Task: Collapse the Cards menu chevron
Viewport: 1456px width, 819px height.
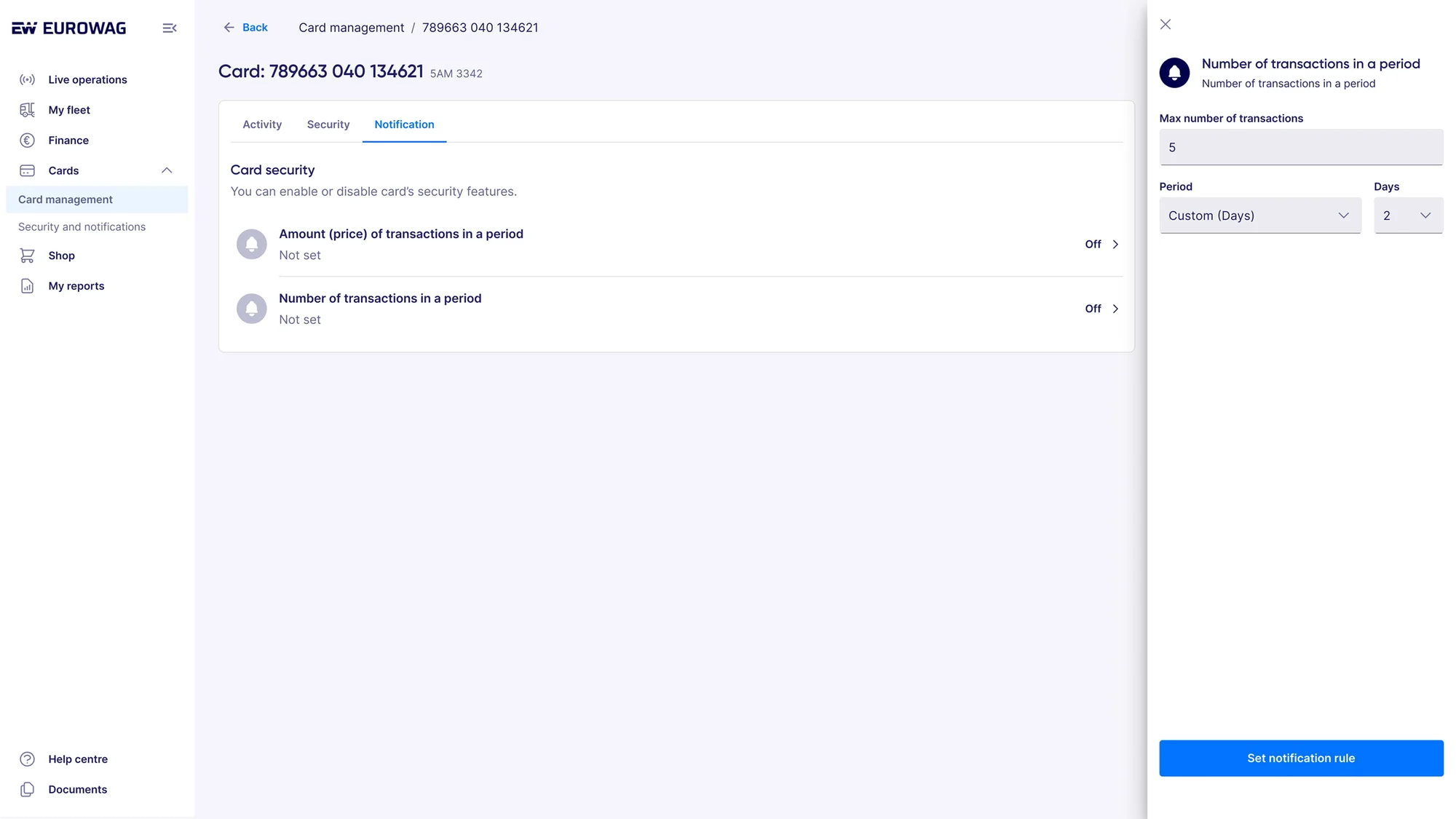Action: pos(167,170)
